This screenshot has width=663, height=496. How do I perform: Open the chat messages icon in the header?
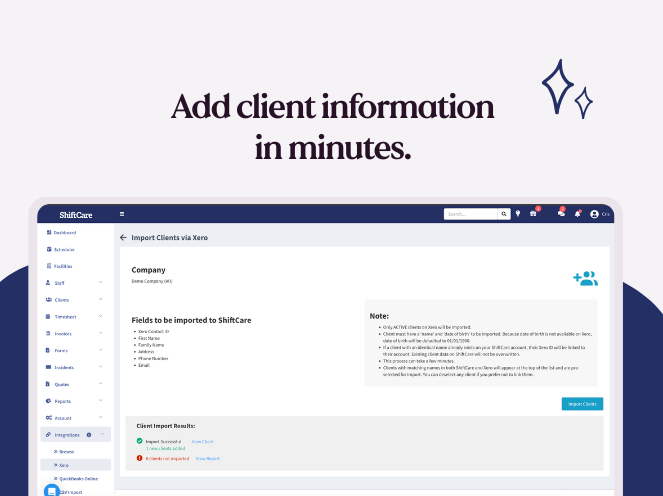[x=561, y=214]
